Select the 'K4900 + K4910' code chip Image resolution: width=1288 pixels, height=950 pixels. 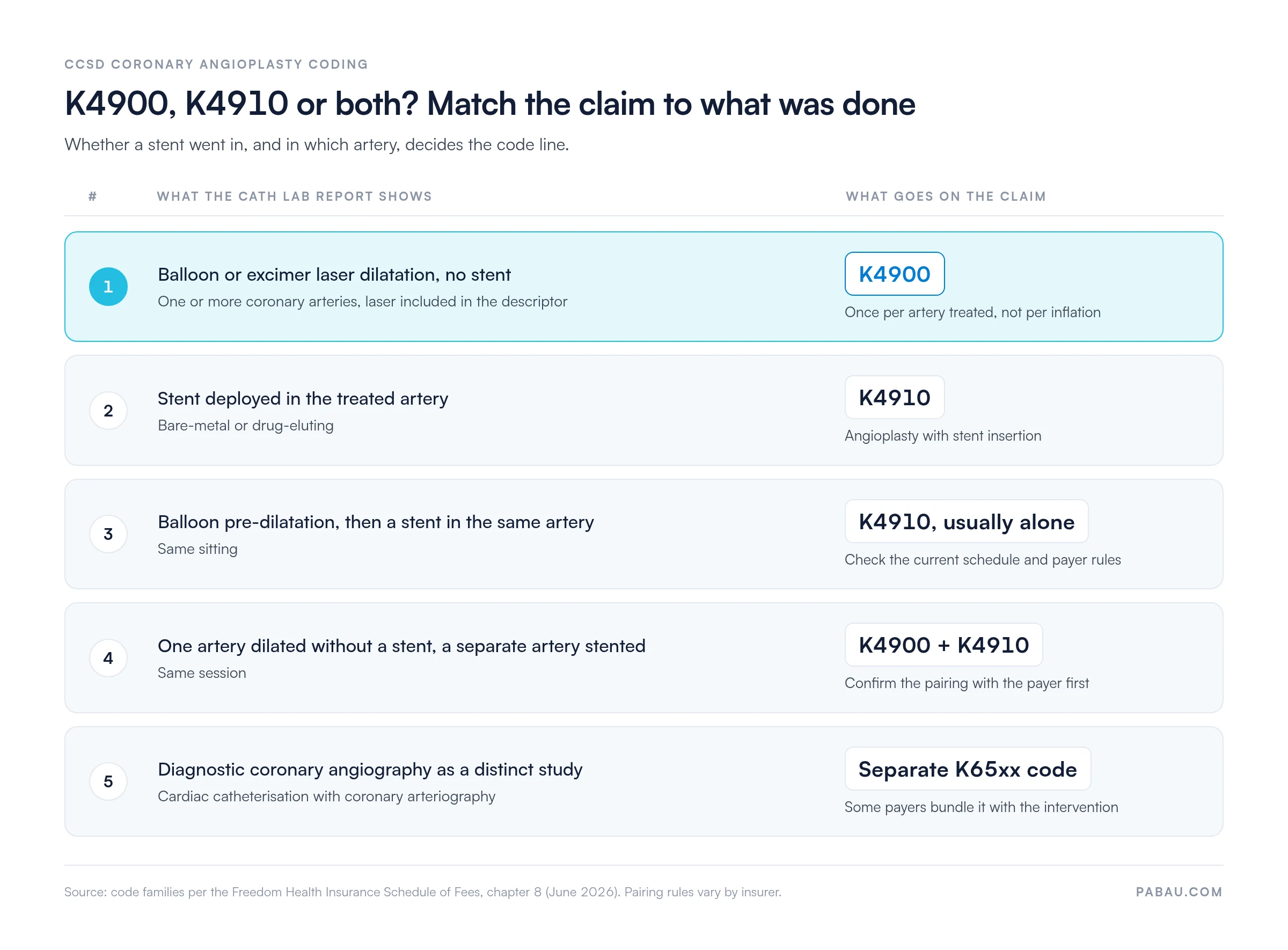(943, 645)
